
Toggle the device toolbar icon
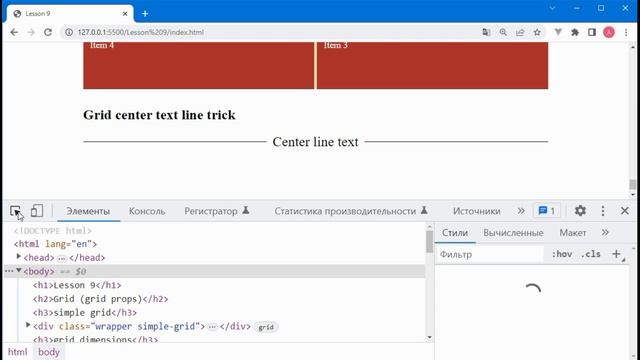37,211
